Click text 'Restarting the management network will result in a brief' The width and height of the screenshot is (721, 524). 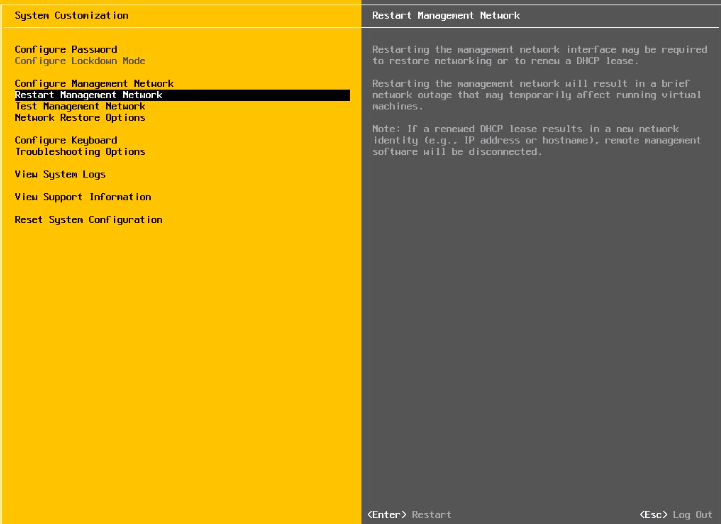pos(531,84)
